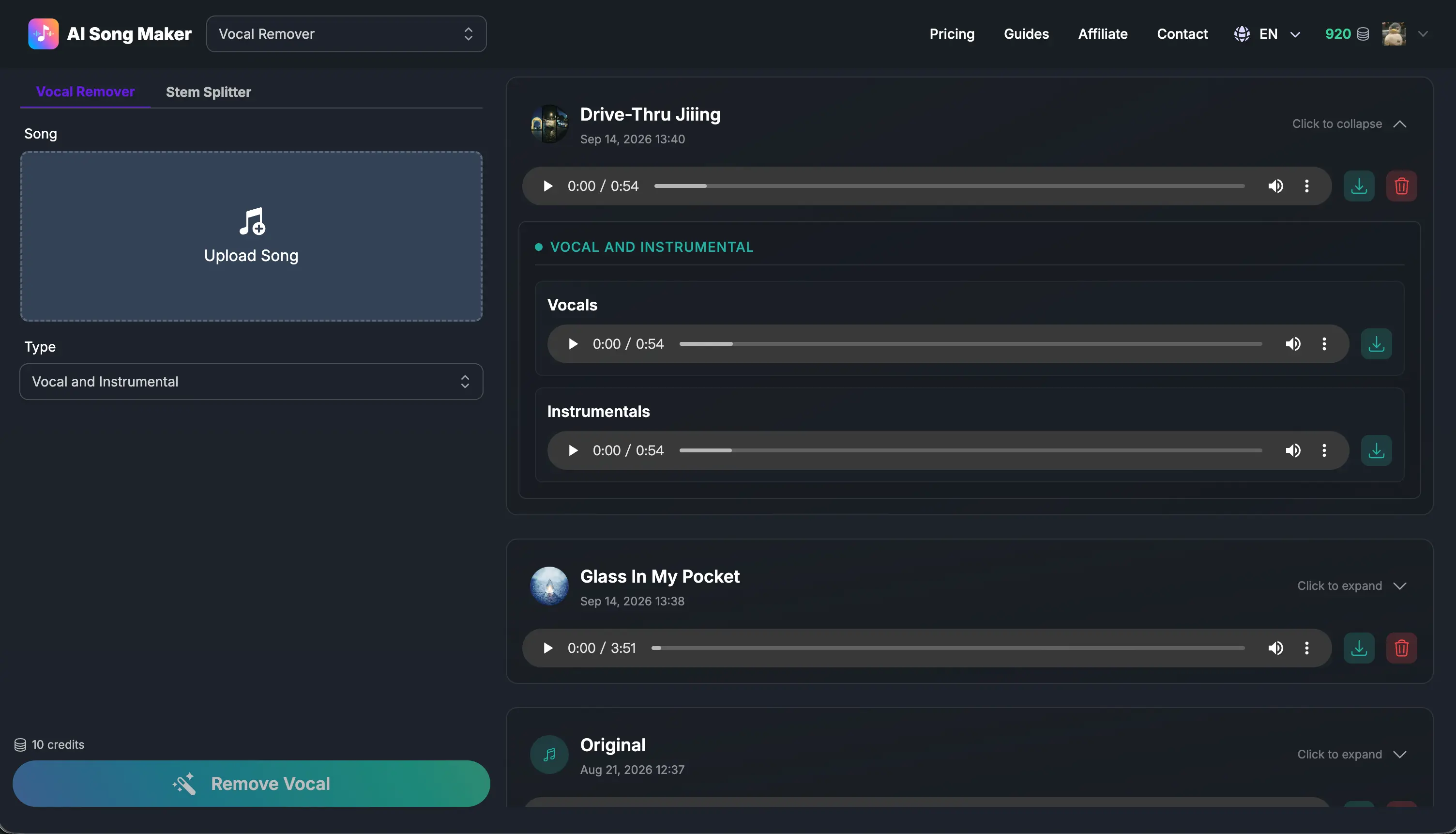Image resolution: width=1456 pixels, height=834 pixels.
Task: Open three-dot menu on Vocals player
Action: click(1324, 344)
